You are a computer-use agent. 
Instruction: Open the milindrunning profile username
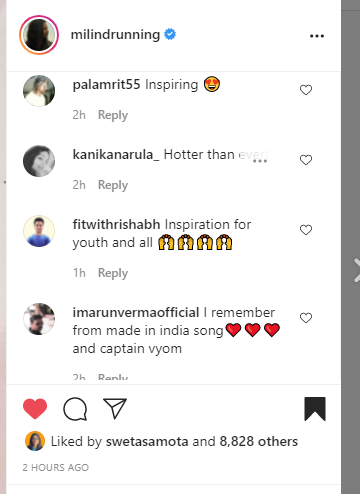pos(115,34)
